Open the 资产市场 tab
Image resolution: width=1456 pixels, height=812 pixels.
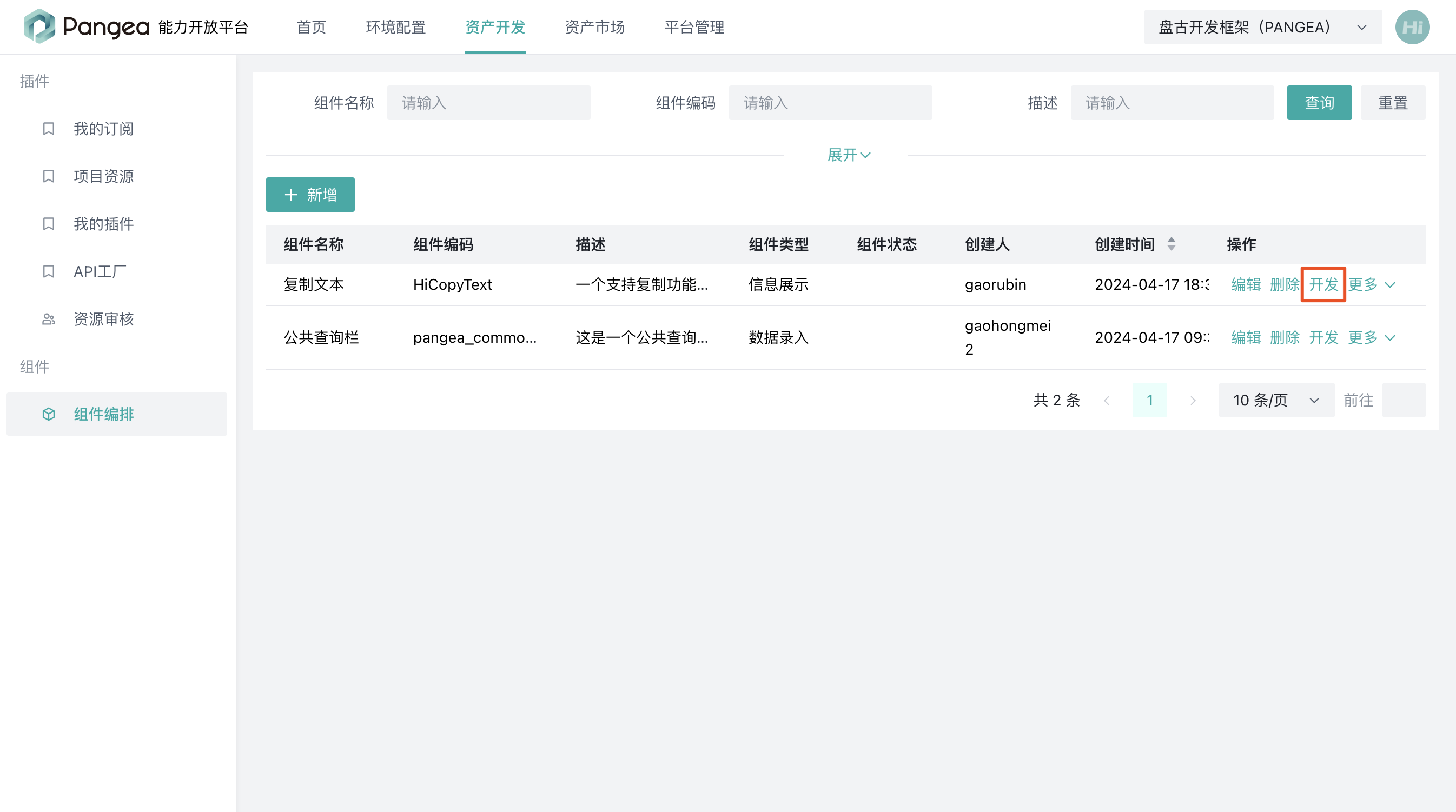pyautogui.click(x=594, y=27)
